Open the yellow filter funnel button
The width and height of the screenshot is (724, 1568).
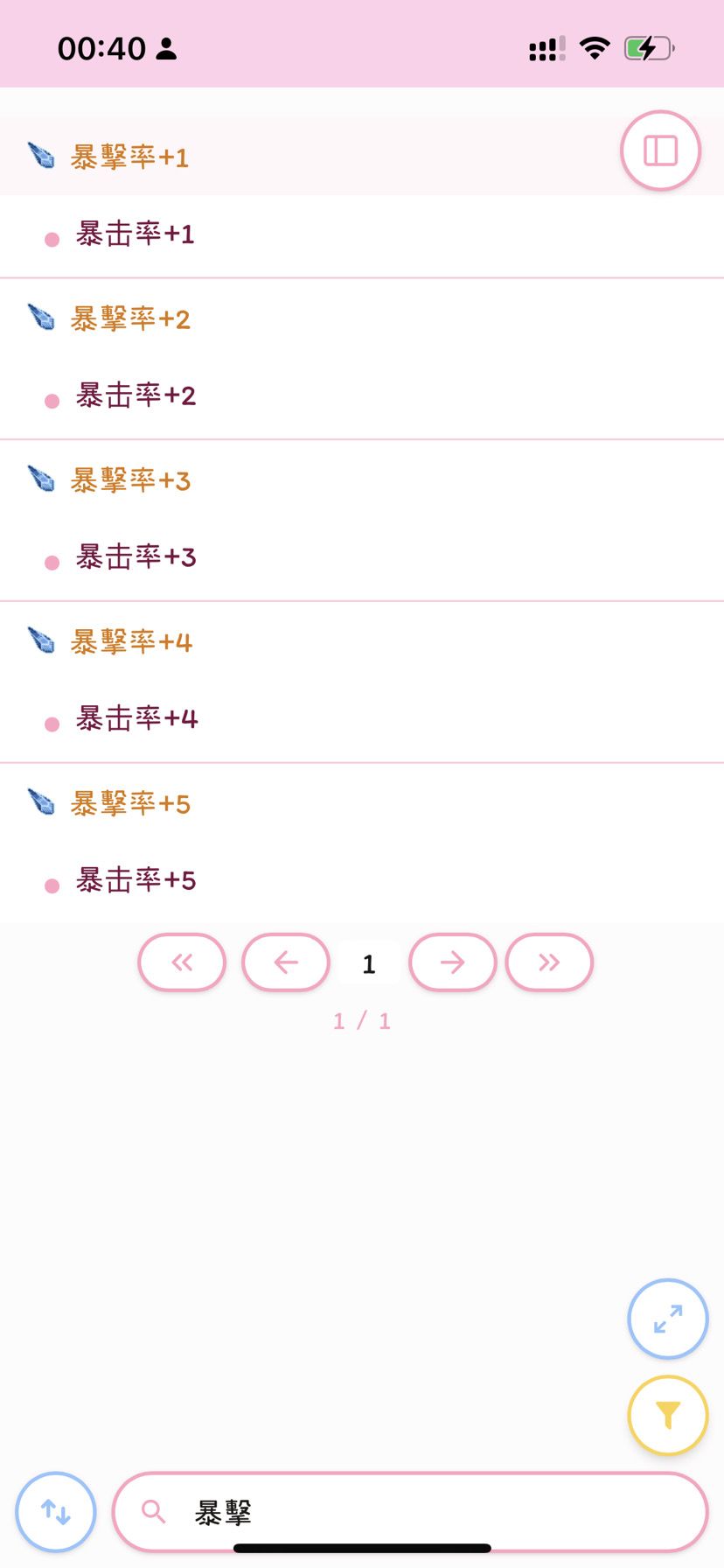pyautogui.click(x=668, y=1415)
